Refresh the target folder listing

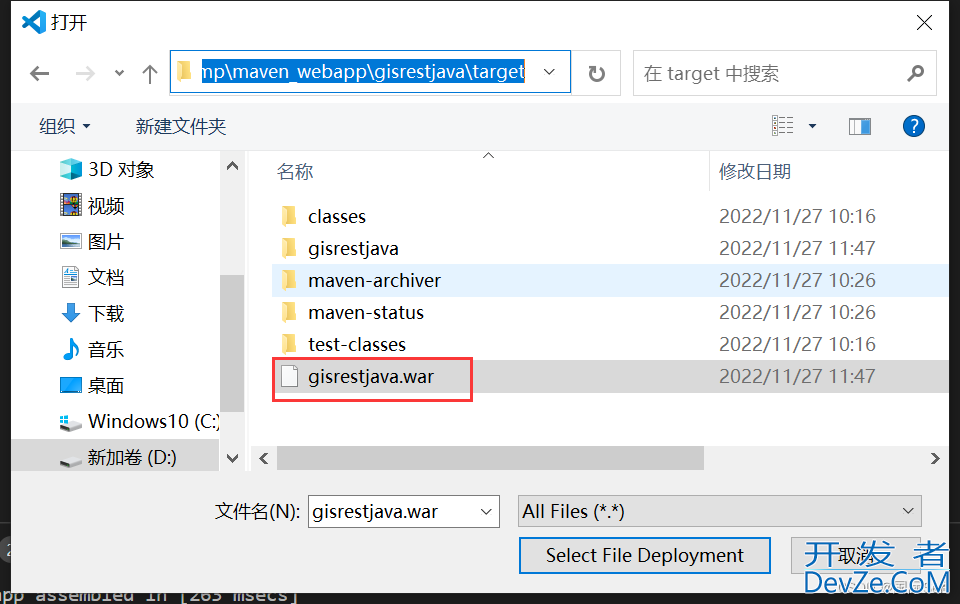click(596, 73)
